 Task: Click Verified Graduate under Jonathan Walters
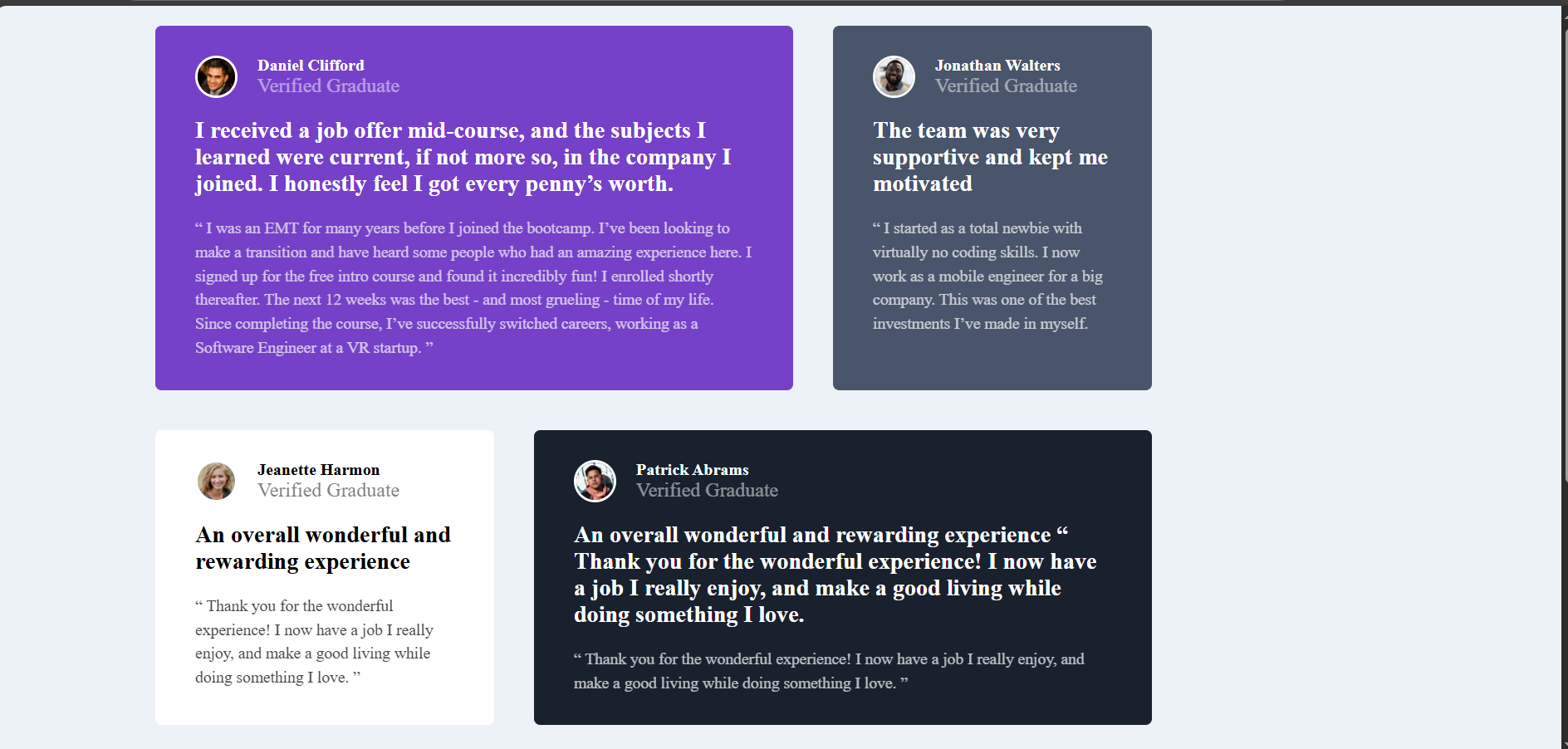click(x=1006, y=86)
